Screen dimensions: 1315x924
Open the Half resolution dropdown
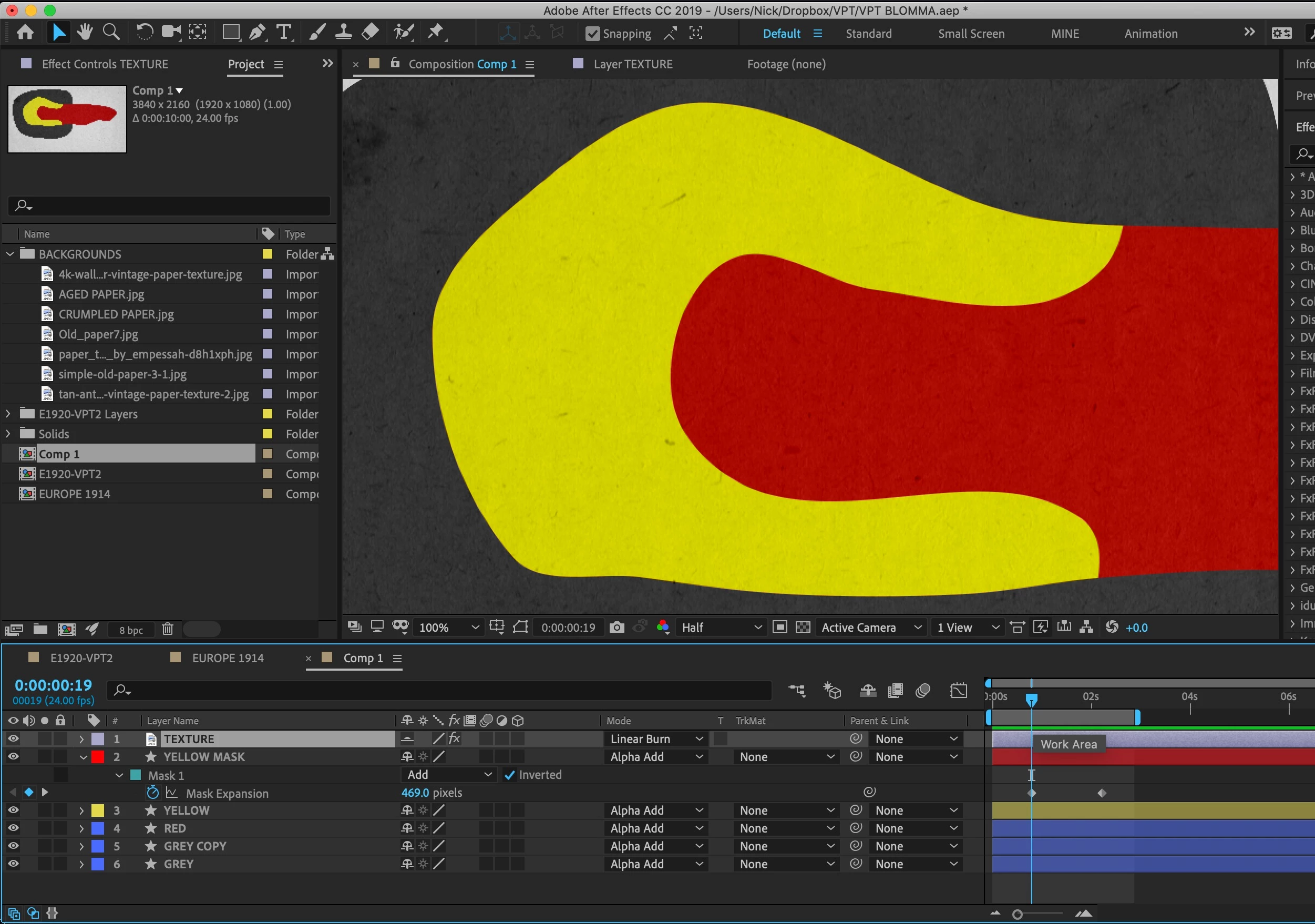click(x=721, y=627)
